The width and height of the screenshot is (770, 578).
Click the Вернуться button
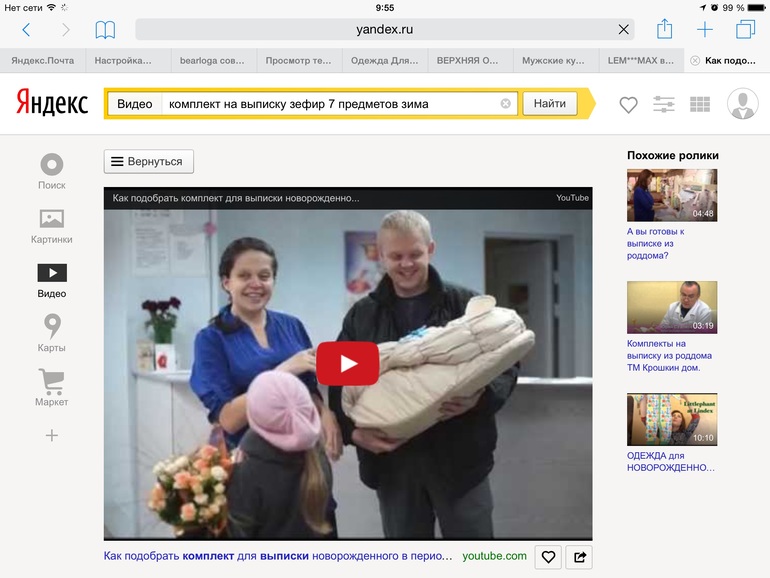click(x=149, y=161)
